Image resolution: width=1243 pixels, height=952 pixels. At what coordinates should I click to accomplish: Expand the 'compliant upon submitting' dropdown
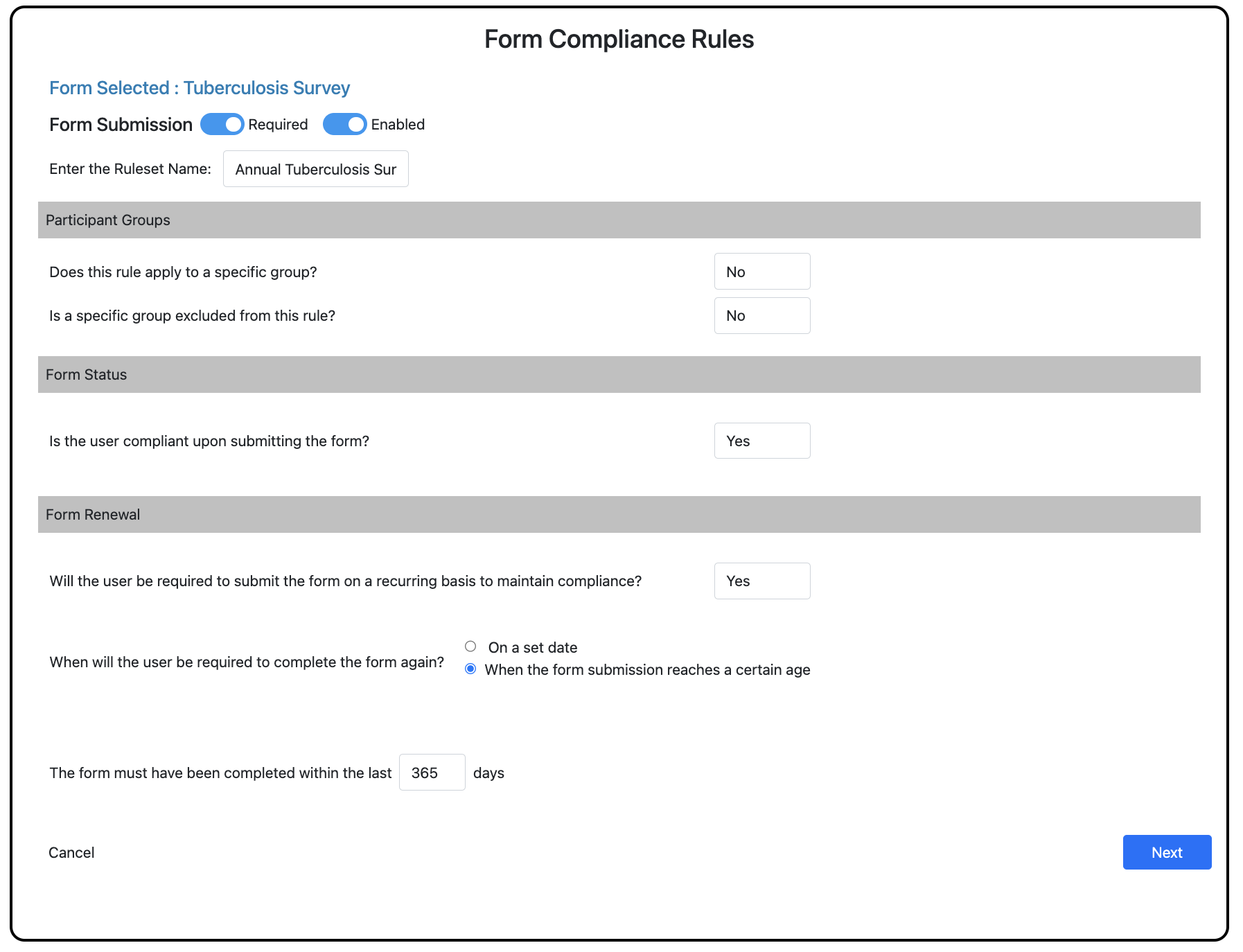point(761,441)
